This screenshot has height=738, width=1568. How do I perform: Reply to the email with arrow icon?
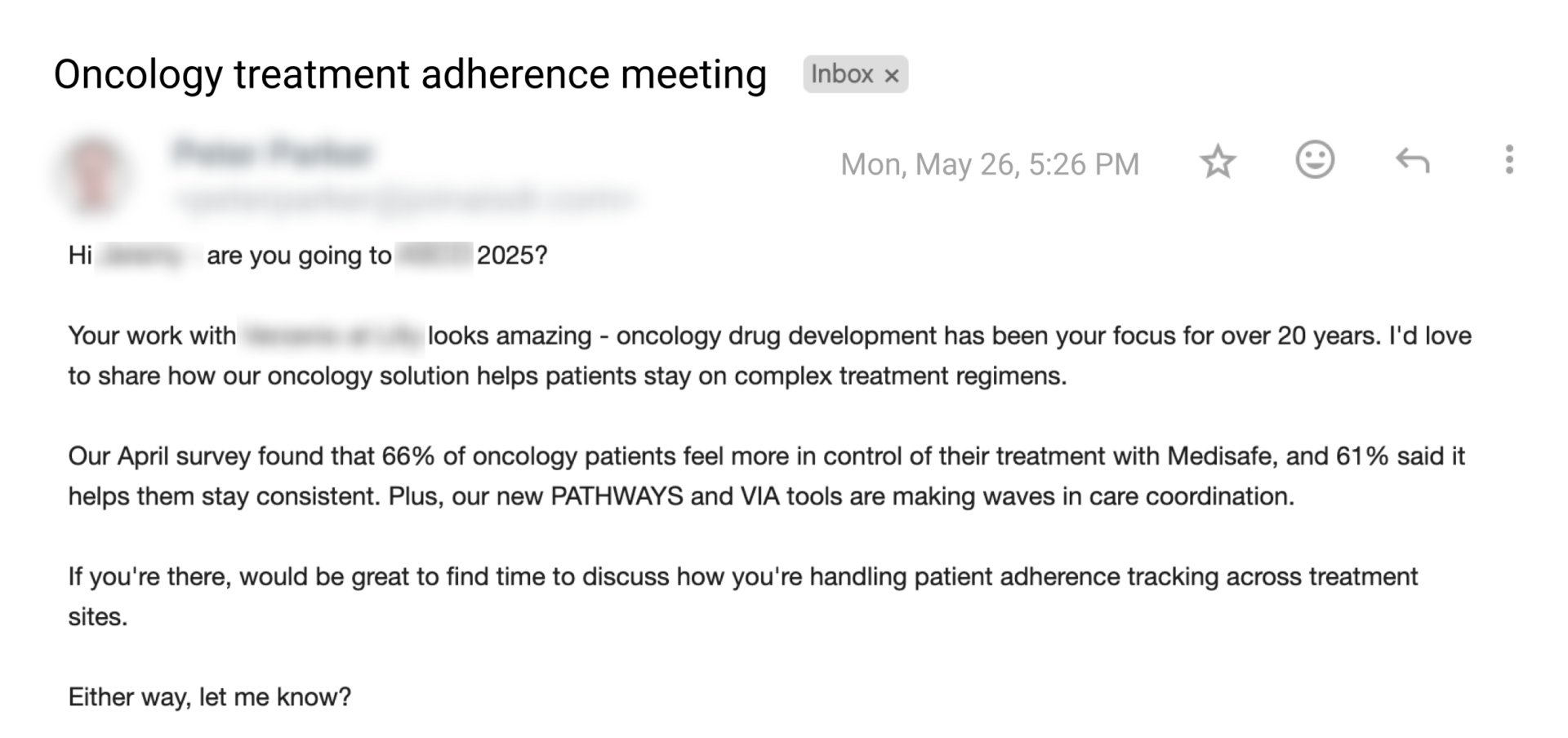(1412, 161)
